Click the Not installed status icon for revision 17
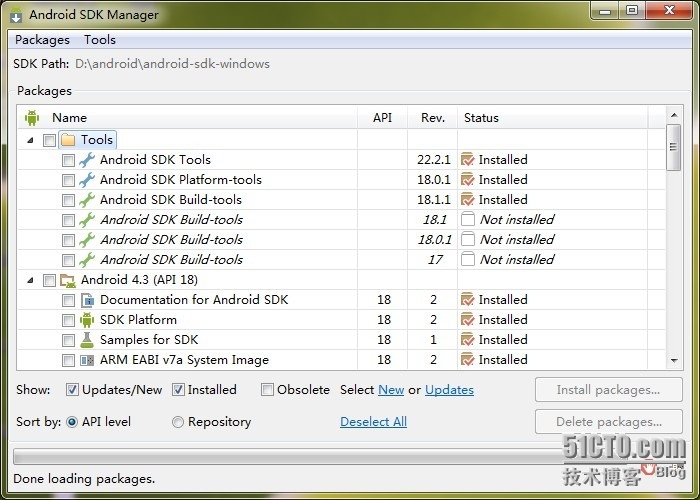Viewport: 700px width, 500px height. [467, 259]
